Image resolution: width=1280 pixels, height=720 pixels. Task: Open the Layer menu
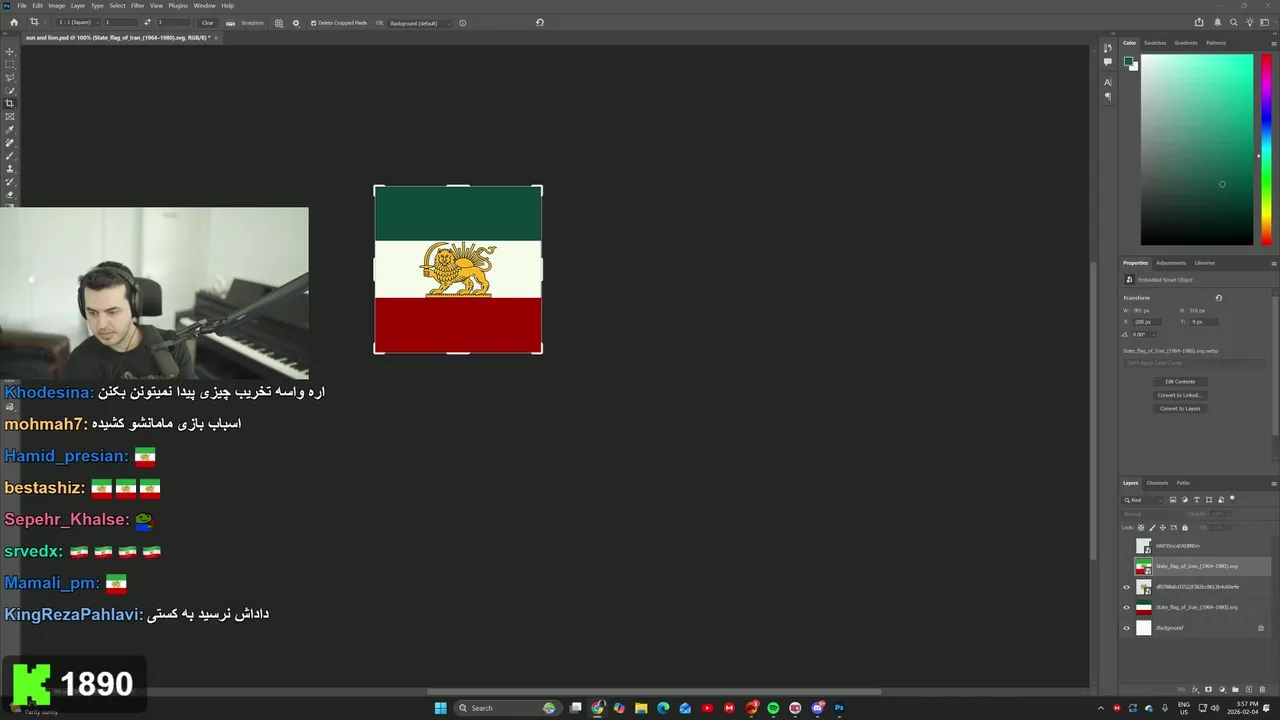coord(78,5)
